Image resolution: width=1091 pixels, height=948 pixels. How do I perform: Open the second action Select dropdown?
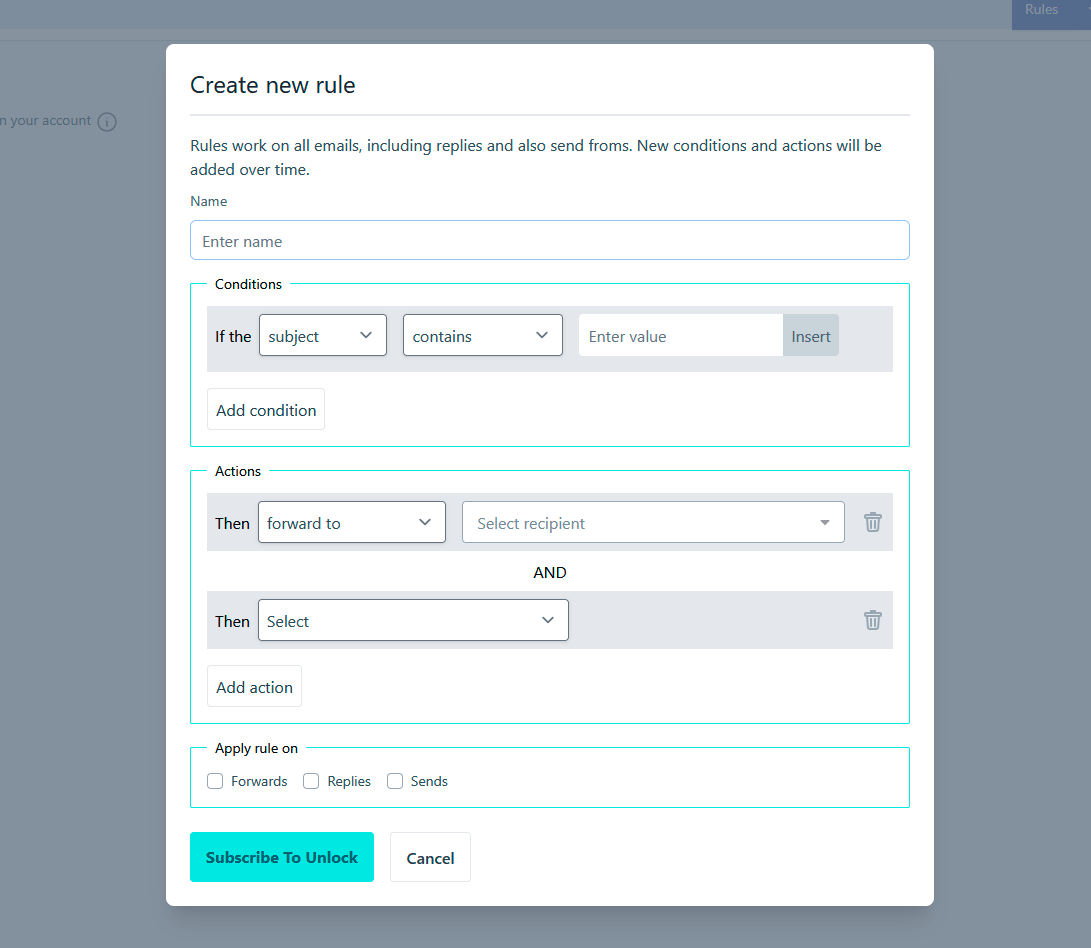click(x=413, y=620)
